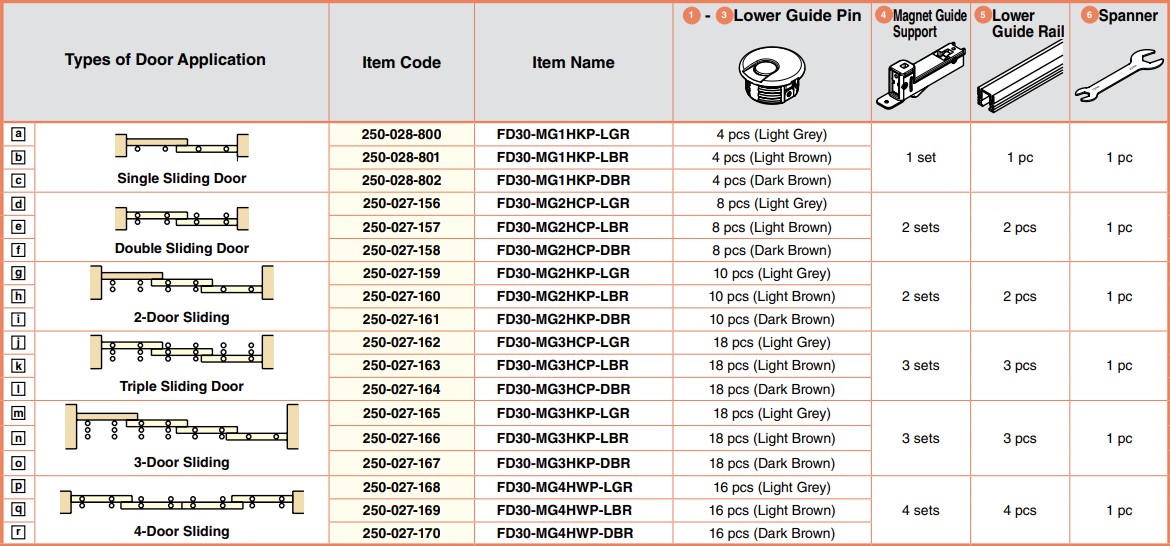Click the row letter box 'a'

point(19,134)
